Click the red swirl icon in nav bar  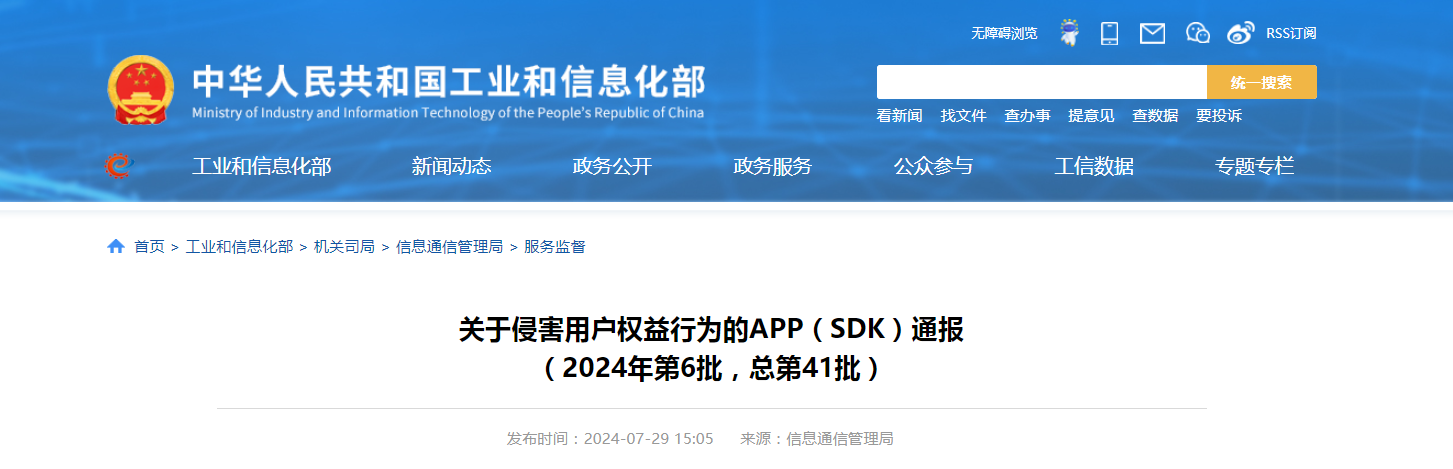click(x=119, y=166)
